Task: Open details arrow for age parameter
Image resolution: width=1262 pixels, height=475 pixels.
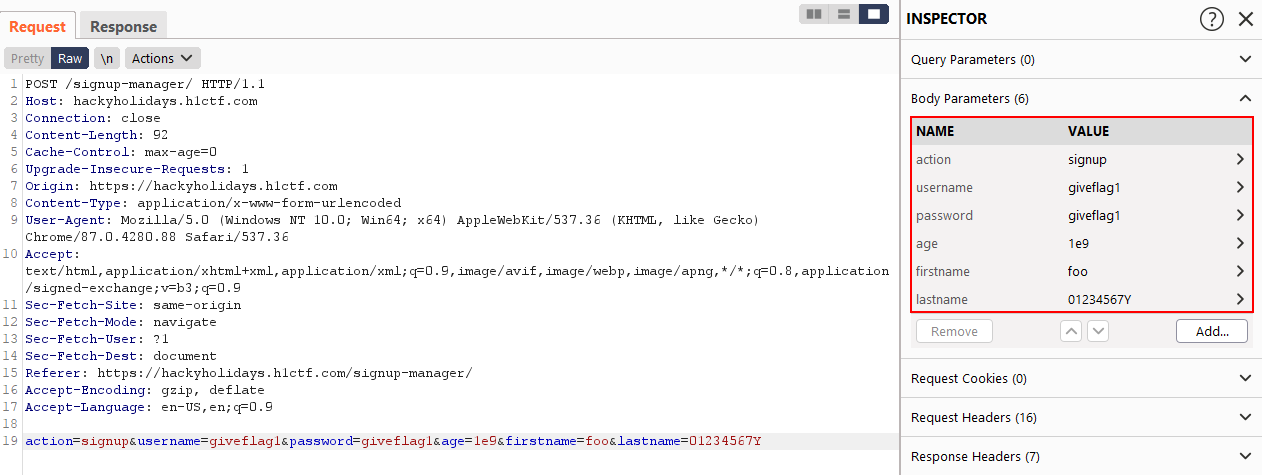Action: point(1240,243)
